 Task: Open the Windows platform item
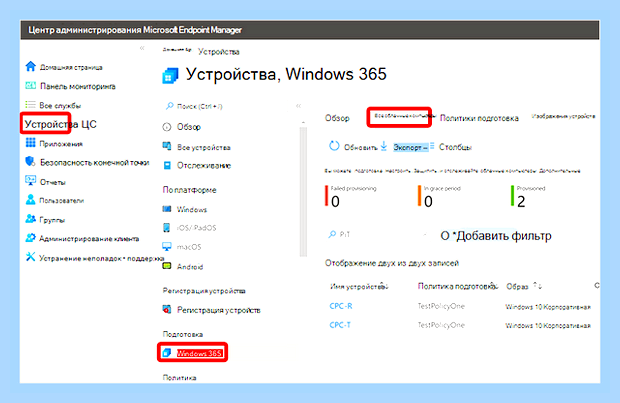185,209
